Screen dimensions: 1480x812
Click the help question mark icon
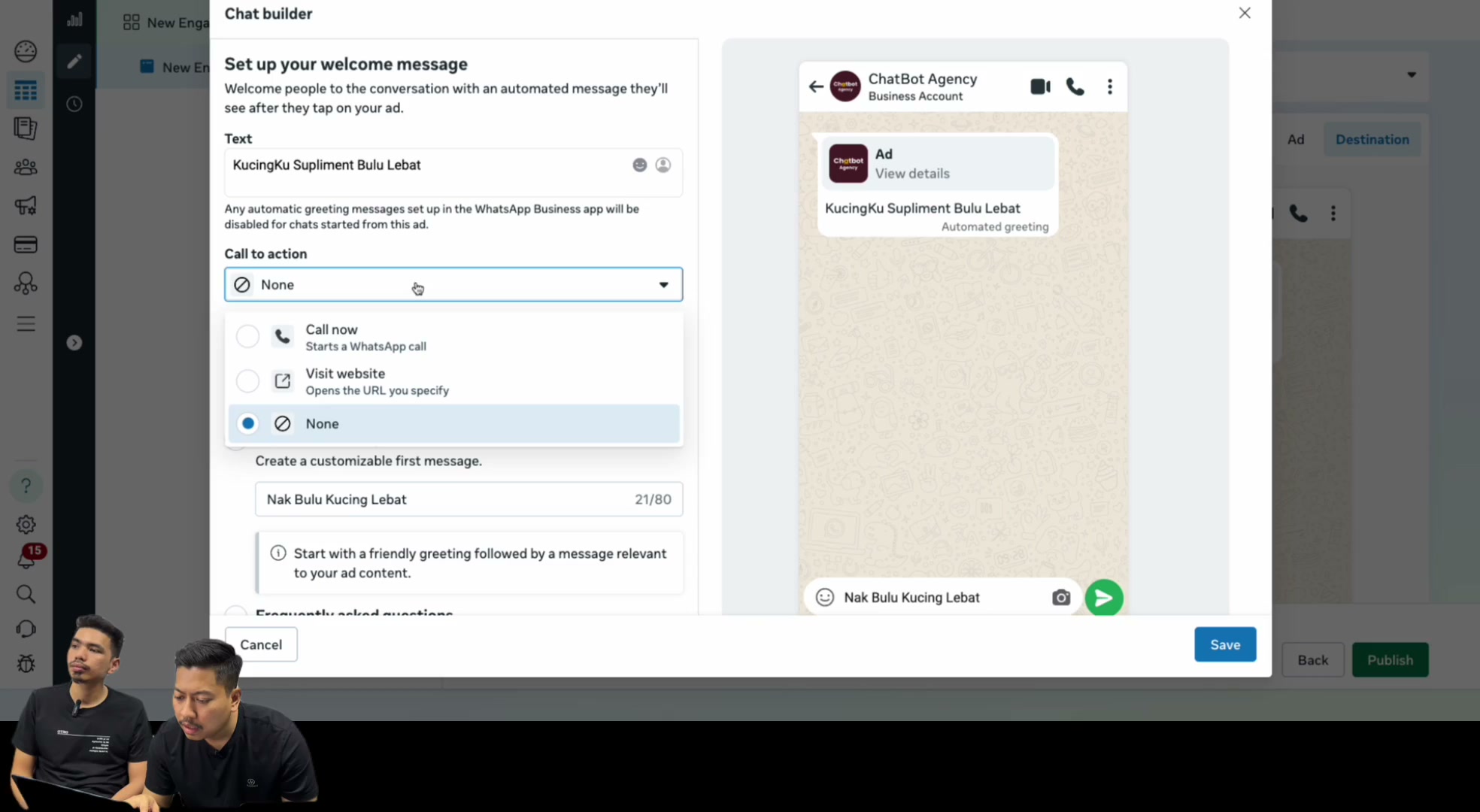click(x=26, y=486)
